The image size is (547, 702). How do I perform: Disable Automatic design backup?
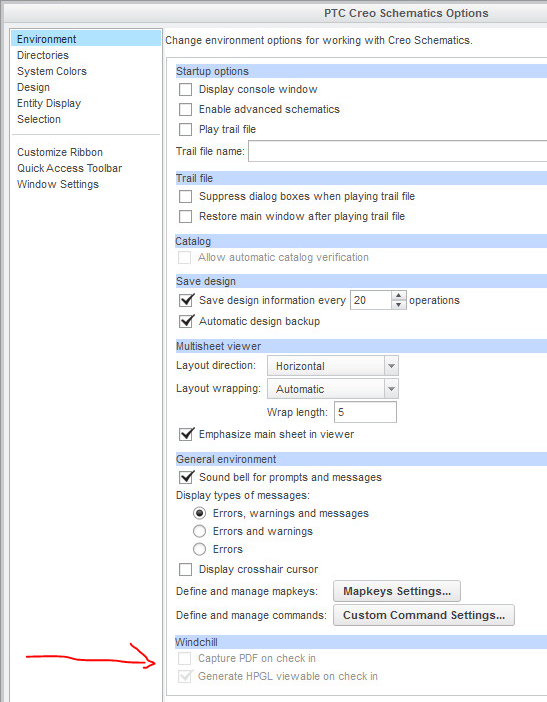click(186, 321)
